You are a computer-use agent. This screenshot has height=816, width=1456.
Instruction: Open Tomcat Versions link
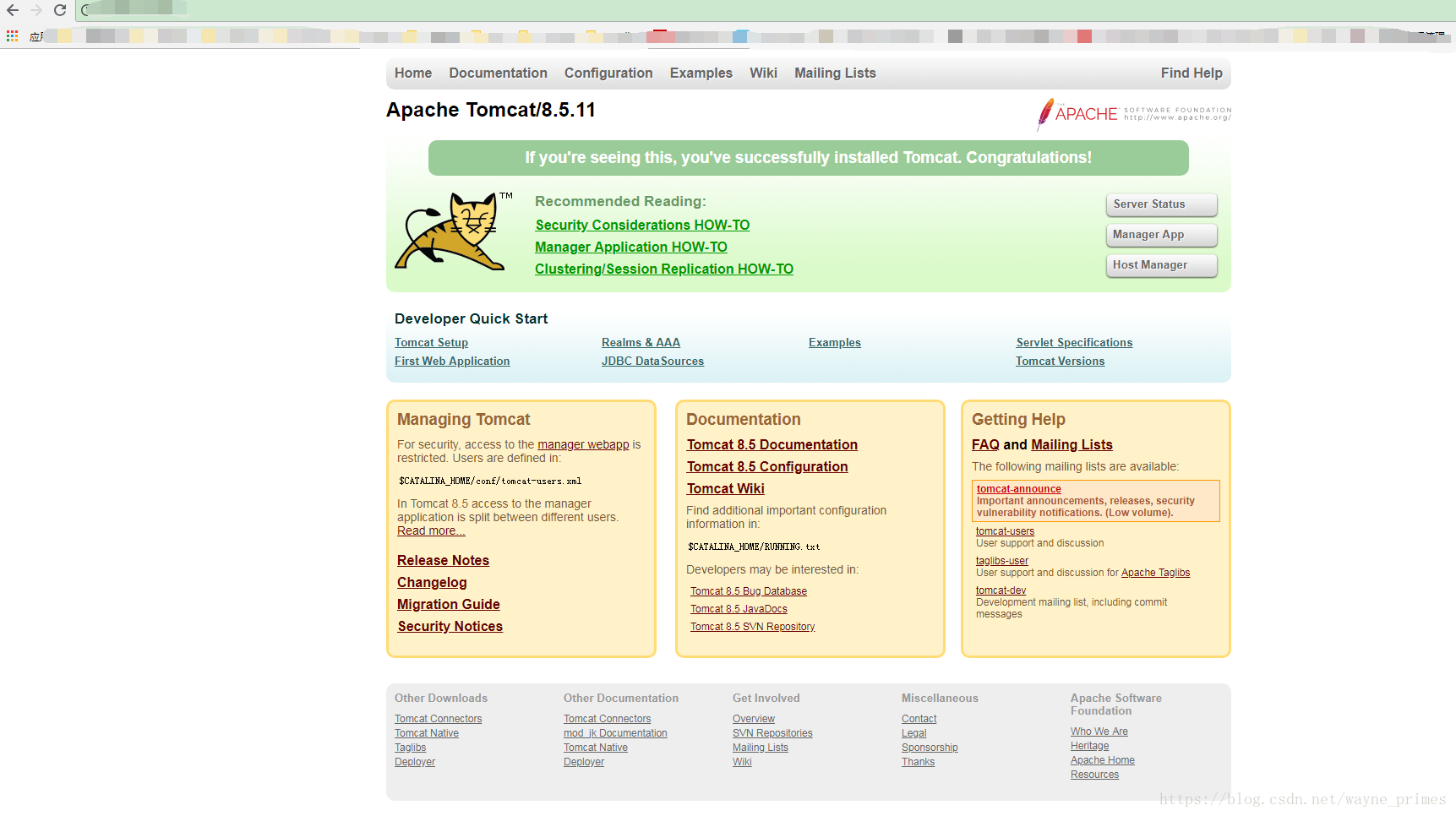[1060, 362]
